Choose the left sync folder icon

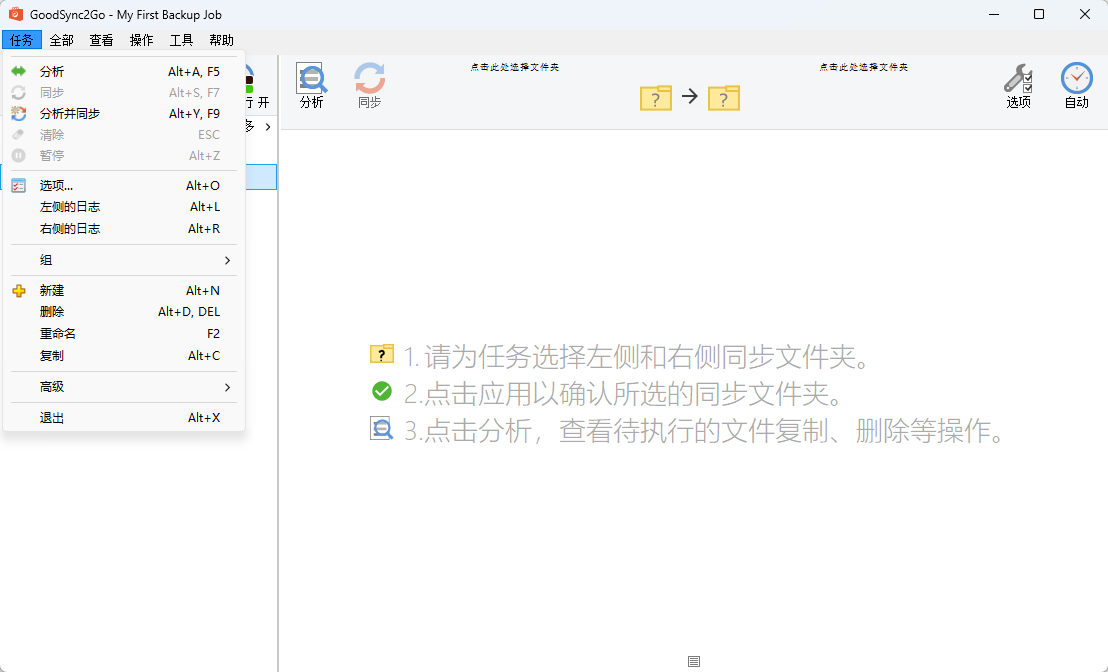(656, 98)
